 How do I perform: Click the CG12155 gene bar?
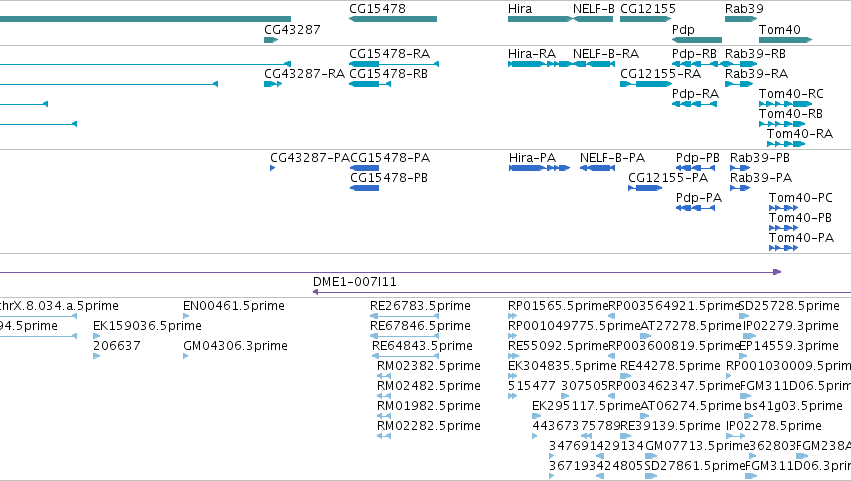645,19
